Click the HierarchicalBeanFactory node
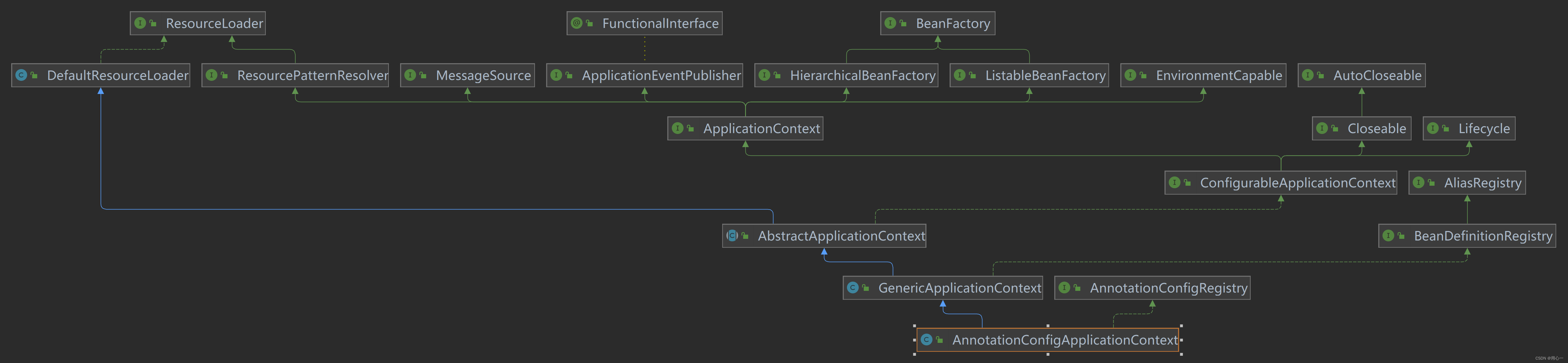The image size is (1568, 363). pyautogui.click(x=846, y=76)
